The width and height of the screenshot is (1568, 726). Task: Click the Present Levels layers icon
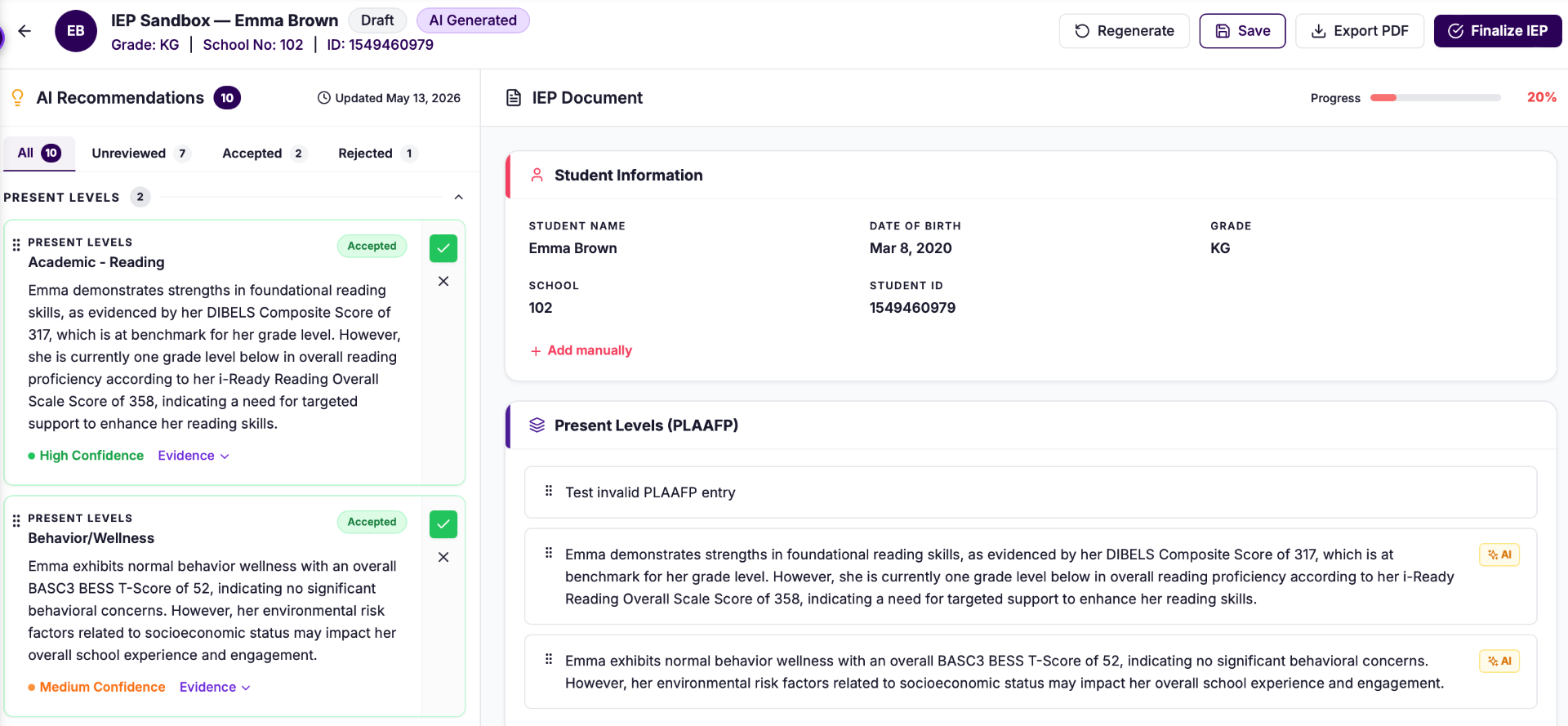tap(537, 425)
